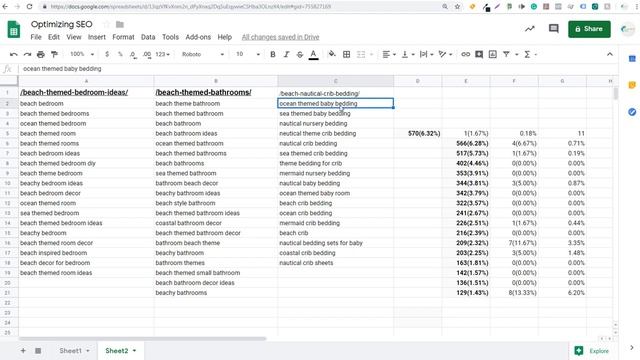Screen dimensions: 640x360
Task: Open the number format 123 dropdown
Action: pyautogui.click(x=162, y=54)
